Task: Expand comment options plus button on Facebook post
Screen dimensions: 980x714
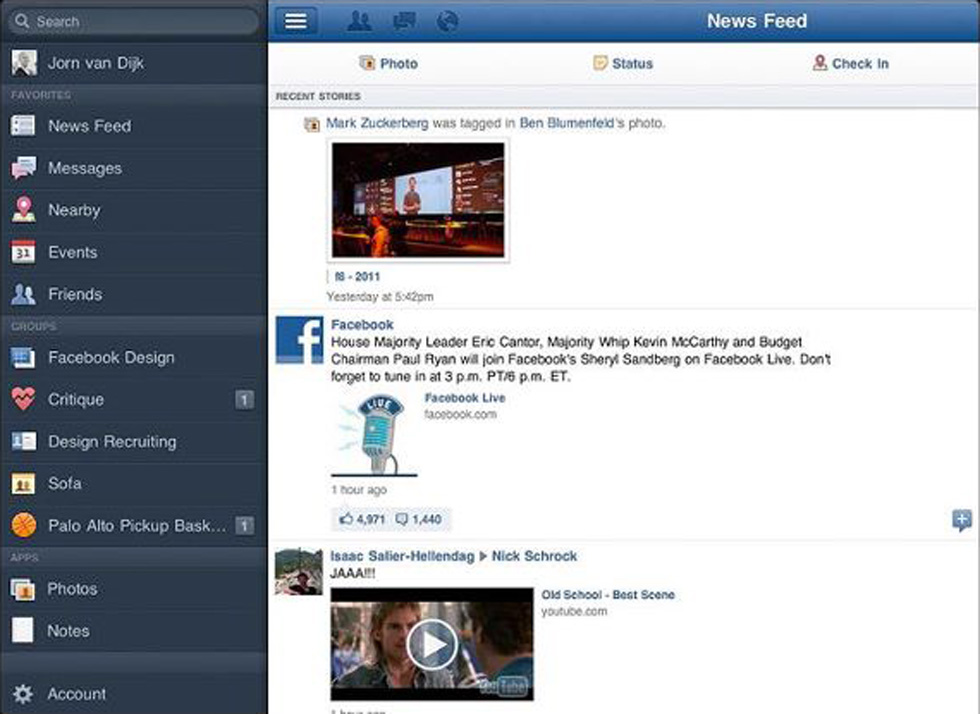Action: tap(961, 519)
